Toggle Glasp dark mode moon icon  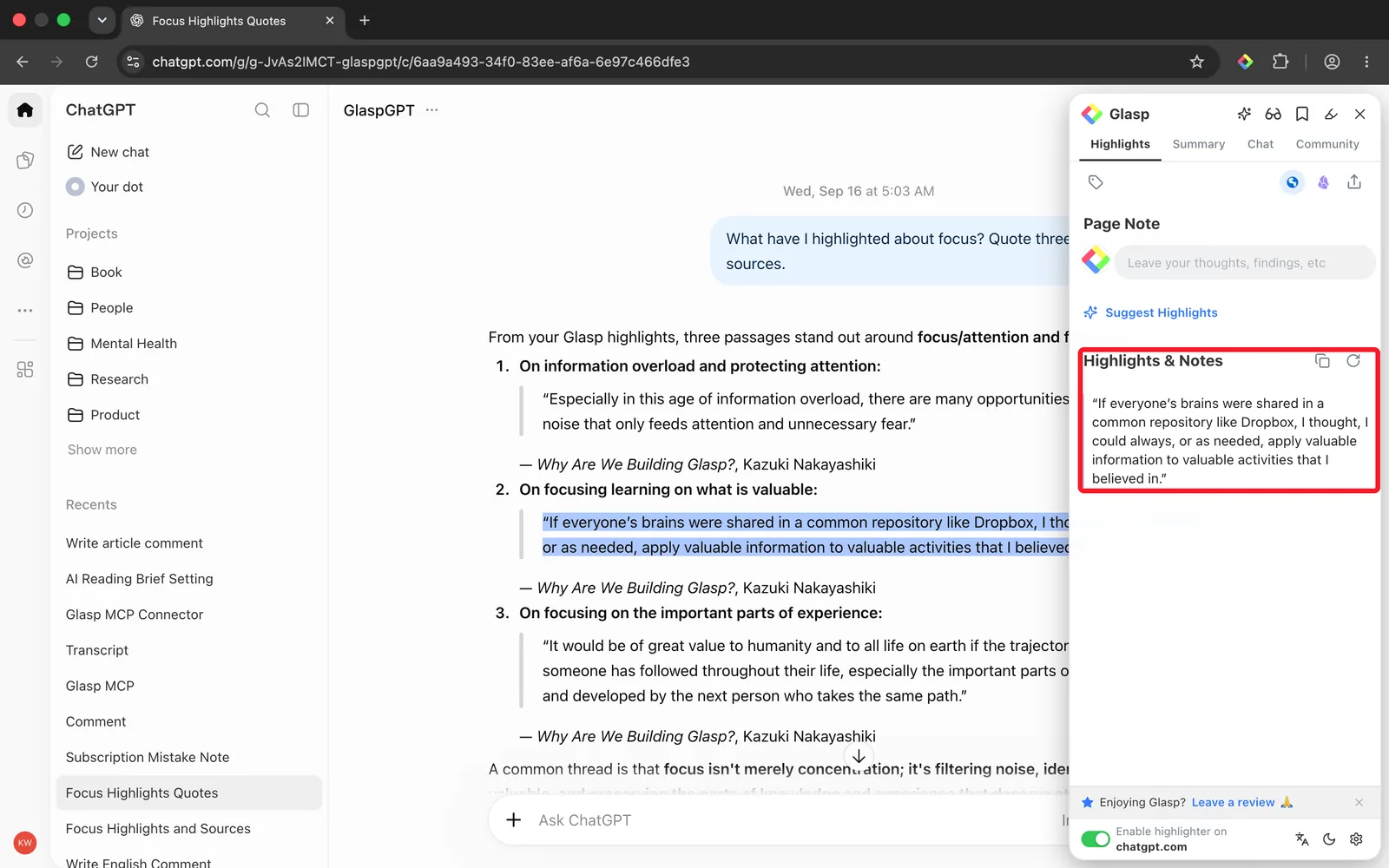[x=1329, y=838]
